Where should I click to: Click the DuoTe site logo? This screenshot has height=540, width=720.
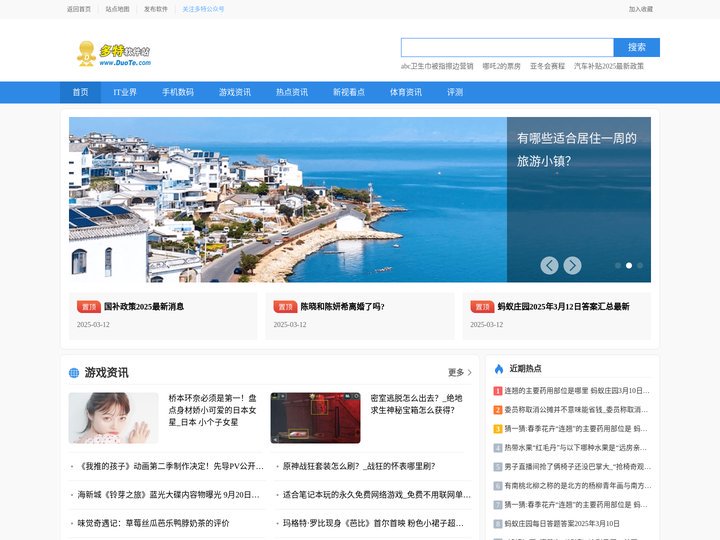coord(113,54)
